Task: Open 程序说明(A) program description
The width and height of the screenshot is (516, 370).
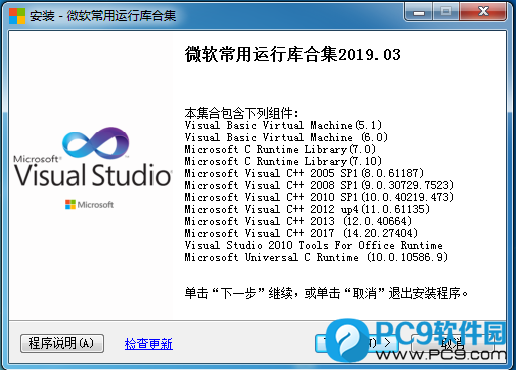Action: coord(62,343)
